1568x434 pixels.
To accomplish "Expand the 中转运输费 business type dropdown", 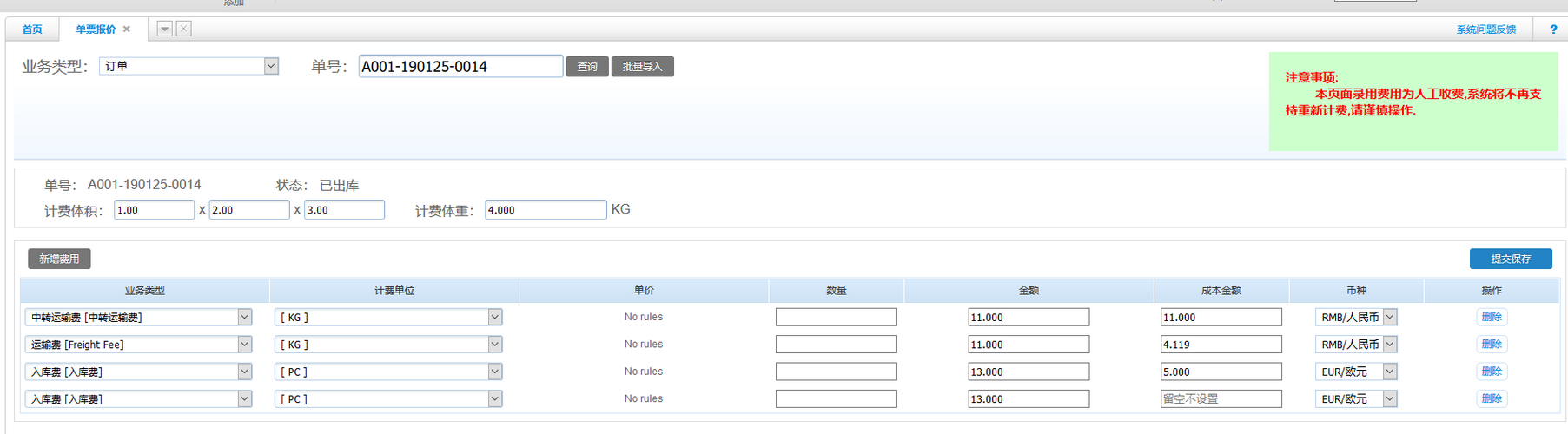I will click(244, 318).
